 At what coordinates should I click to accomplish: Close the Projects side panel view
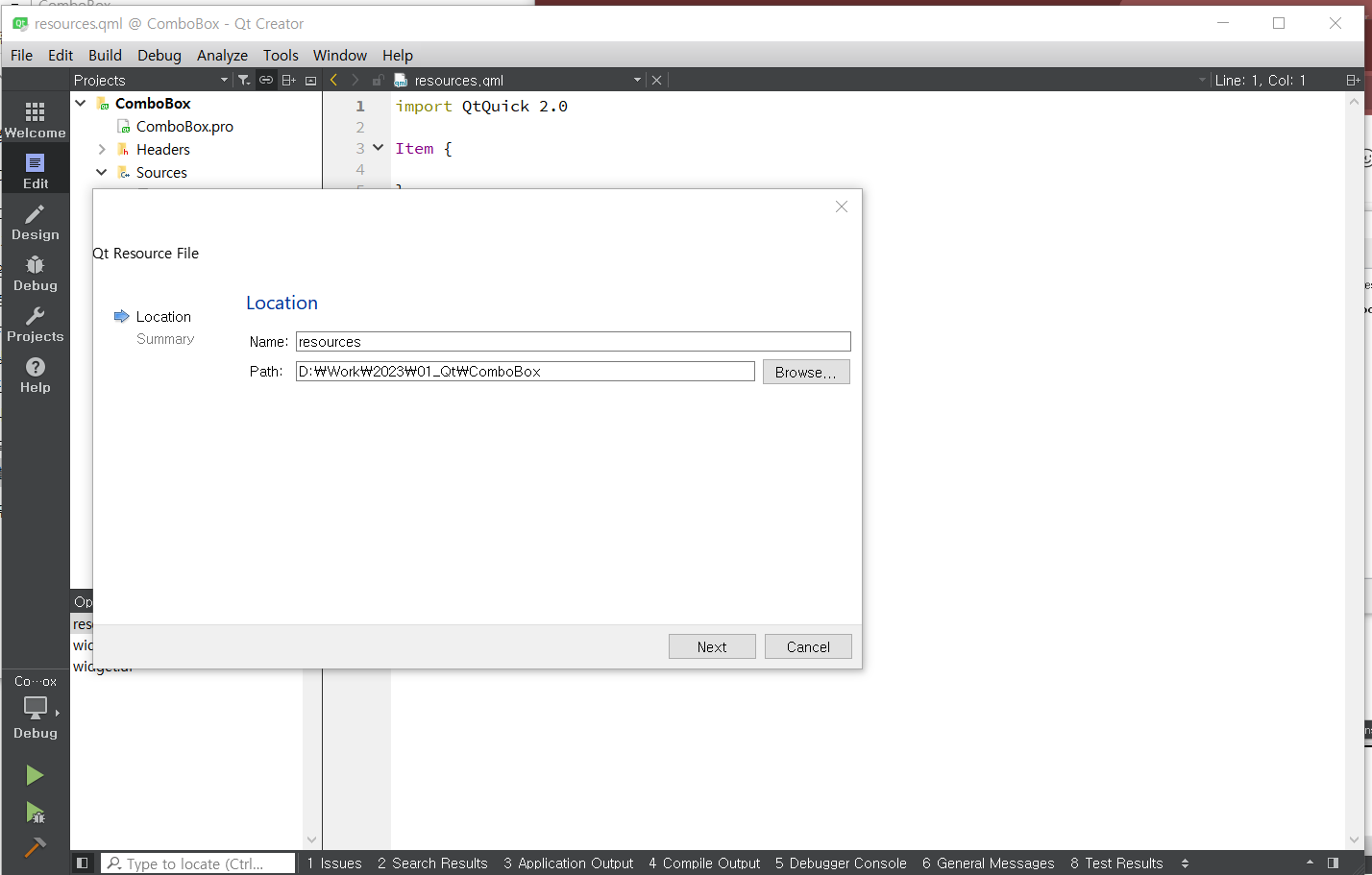coord(310,80)
